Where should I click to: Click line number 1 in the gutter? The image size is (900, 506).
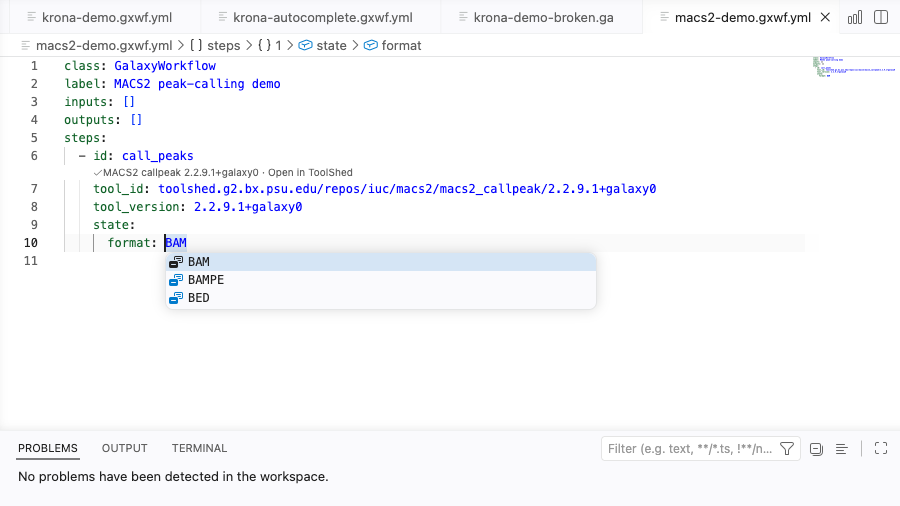[x=34, y=66]
